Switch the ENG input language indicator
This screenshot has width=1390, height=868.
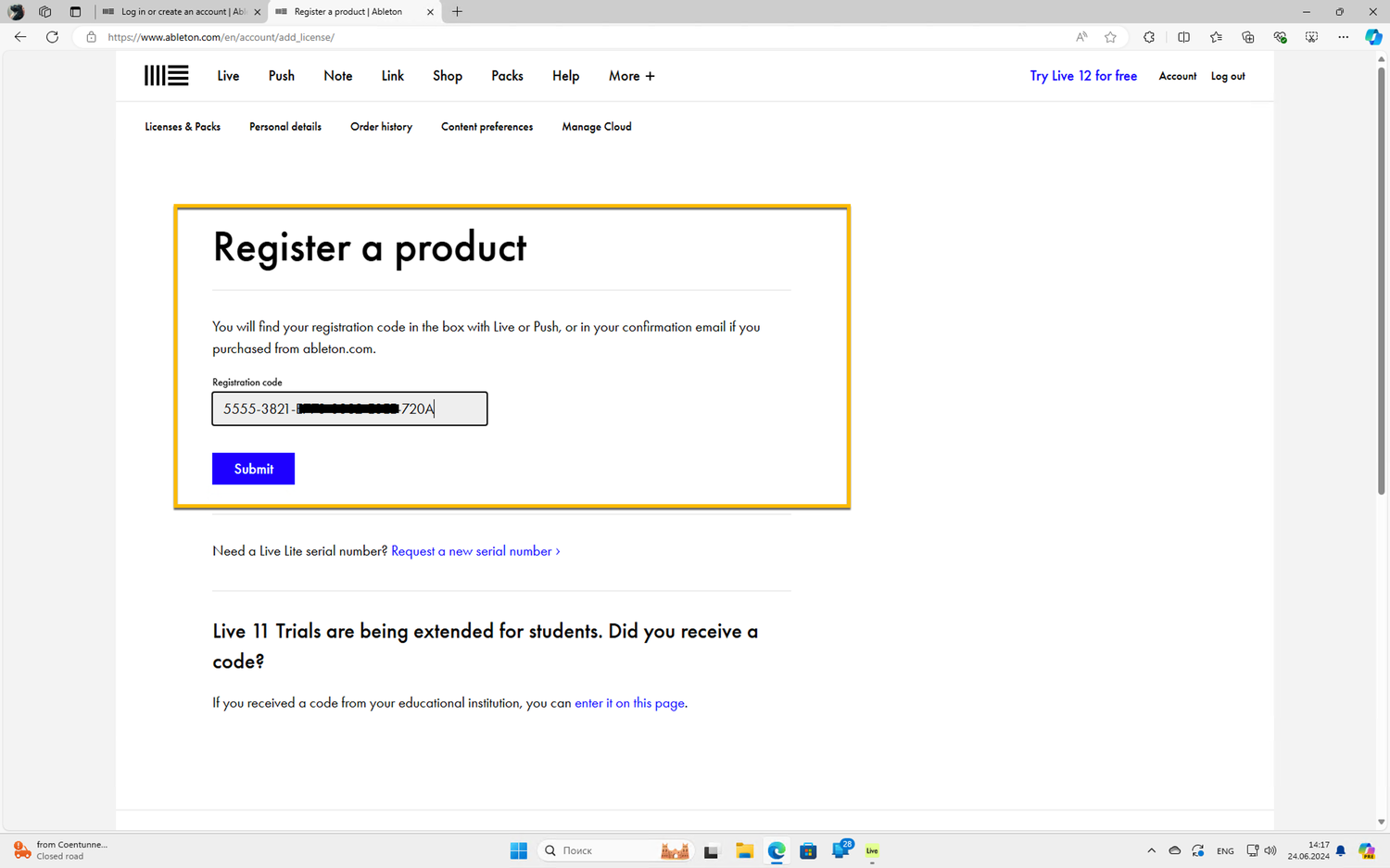(x=1225, y=851)
